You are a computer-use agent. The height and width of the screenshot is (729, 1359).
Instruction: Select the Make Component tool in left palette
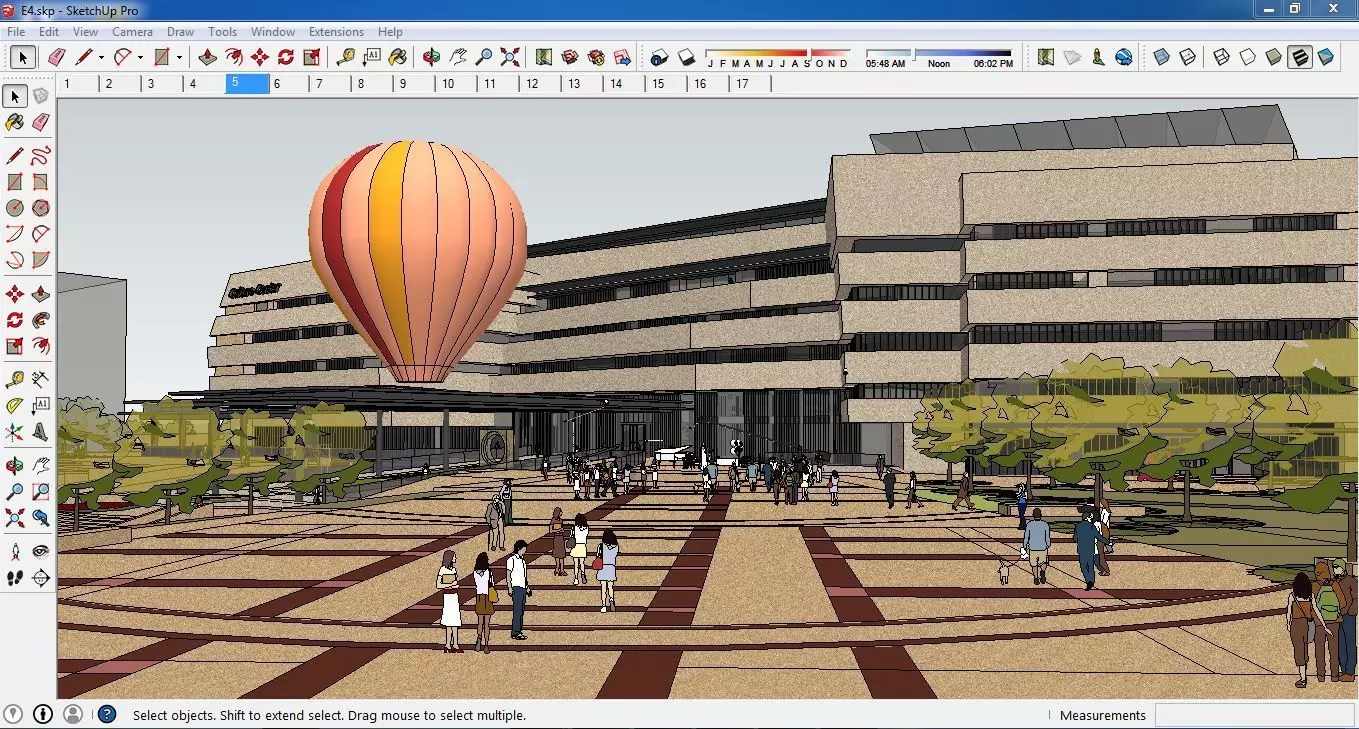[x=41, y=96]
